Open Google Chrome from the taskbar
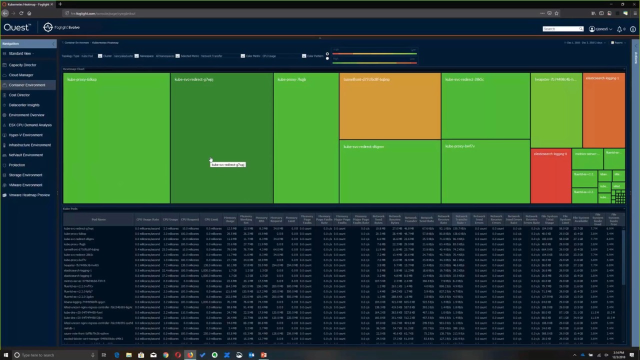Image resolution: width=640 pixels, height=360 pixels. 166,355
